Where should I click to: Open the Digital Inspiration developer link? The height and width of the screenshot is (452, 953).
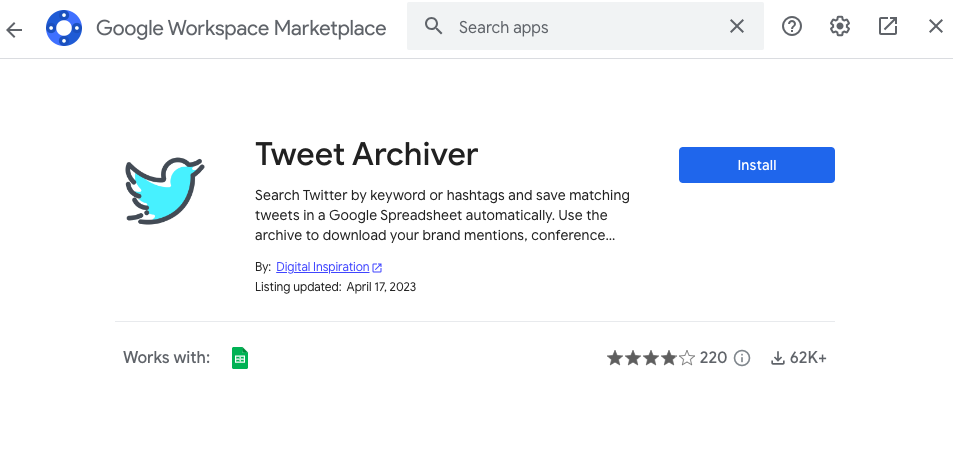pyautogui.click(x=322, y=267)
